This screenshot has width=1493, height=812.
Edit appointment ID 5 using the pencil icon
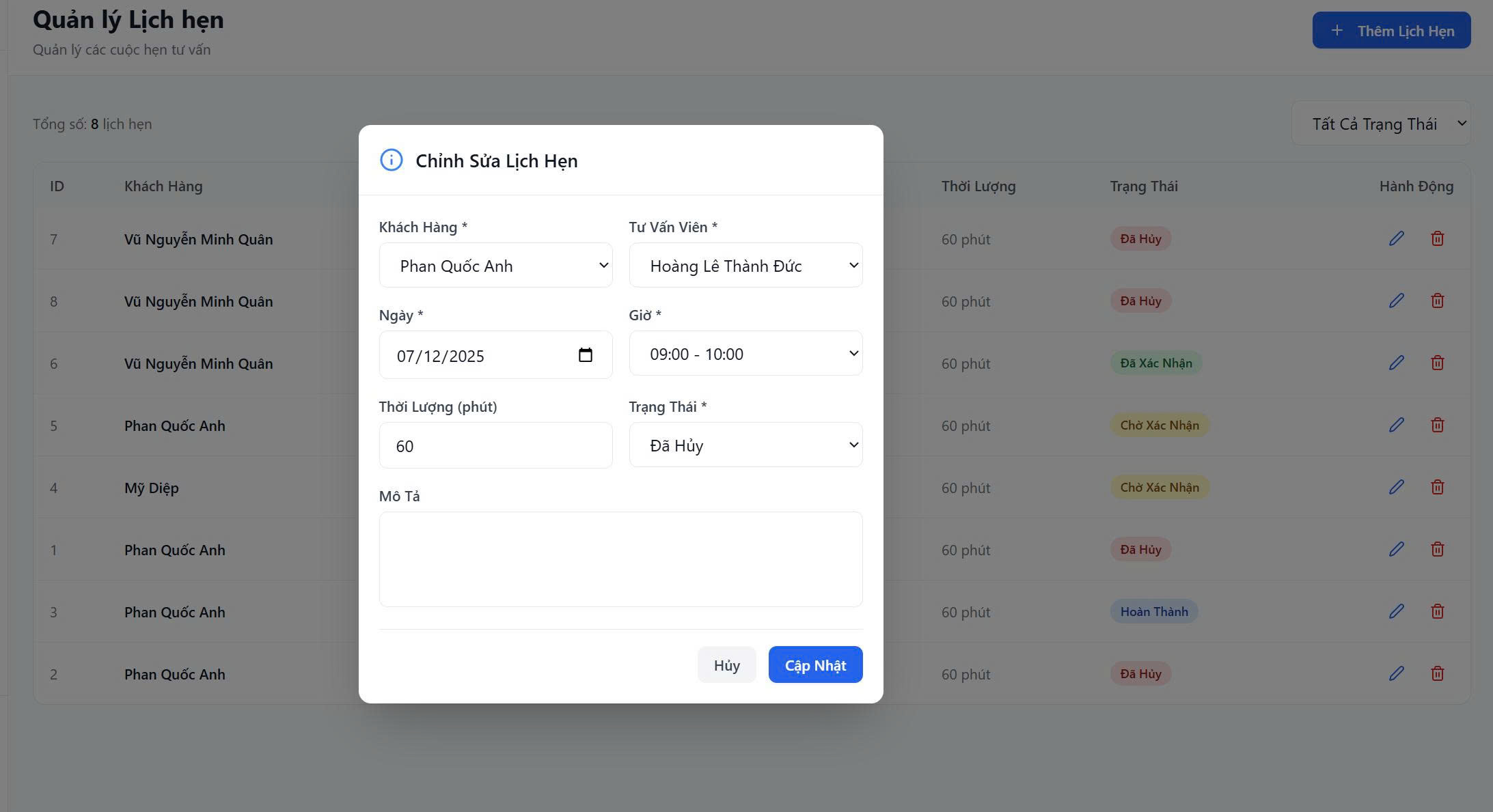point(1396,425)
